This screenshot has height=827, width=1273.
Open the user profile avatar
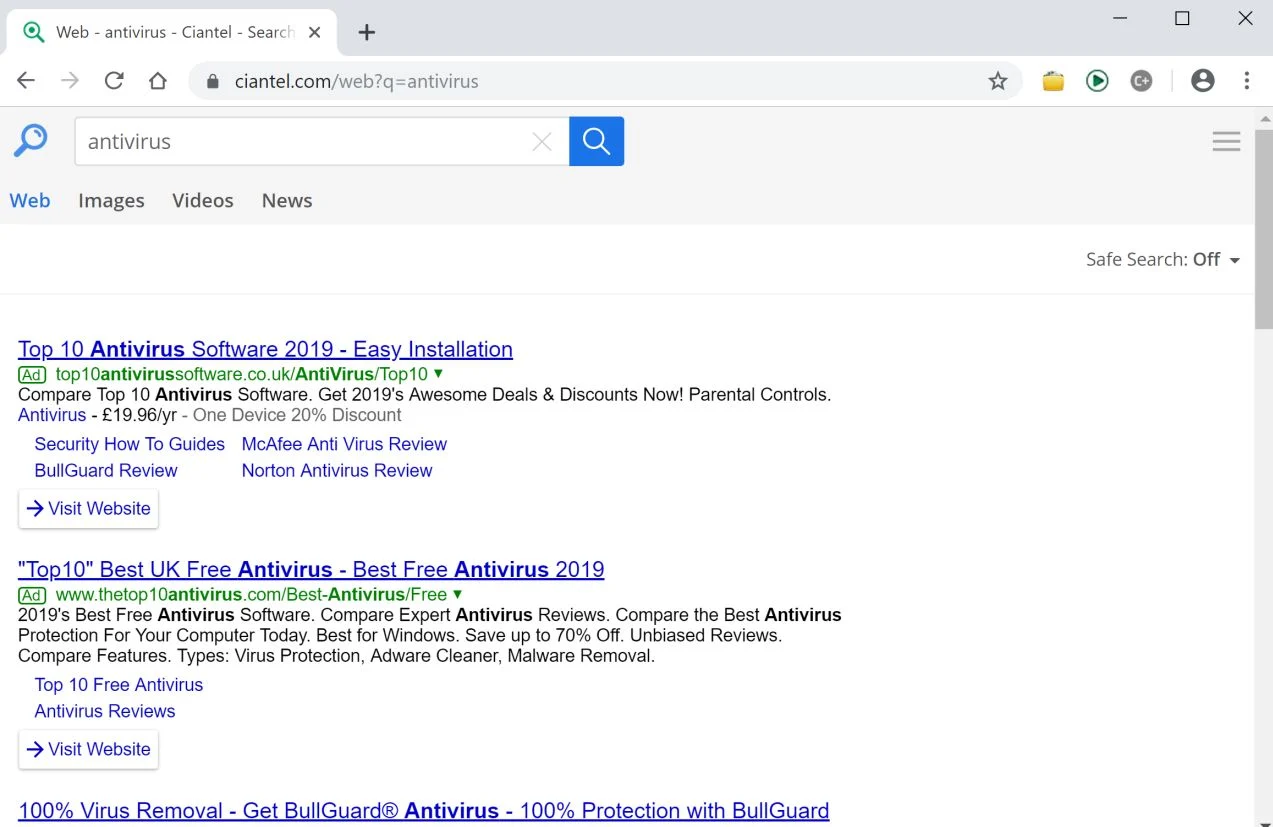coord(1203,81)
